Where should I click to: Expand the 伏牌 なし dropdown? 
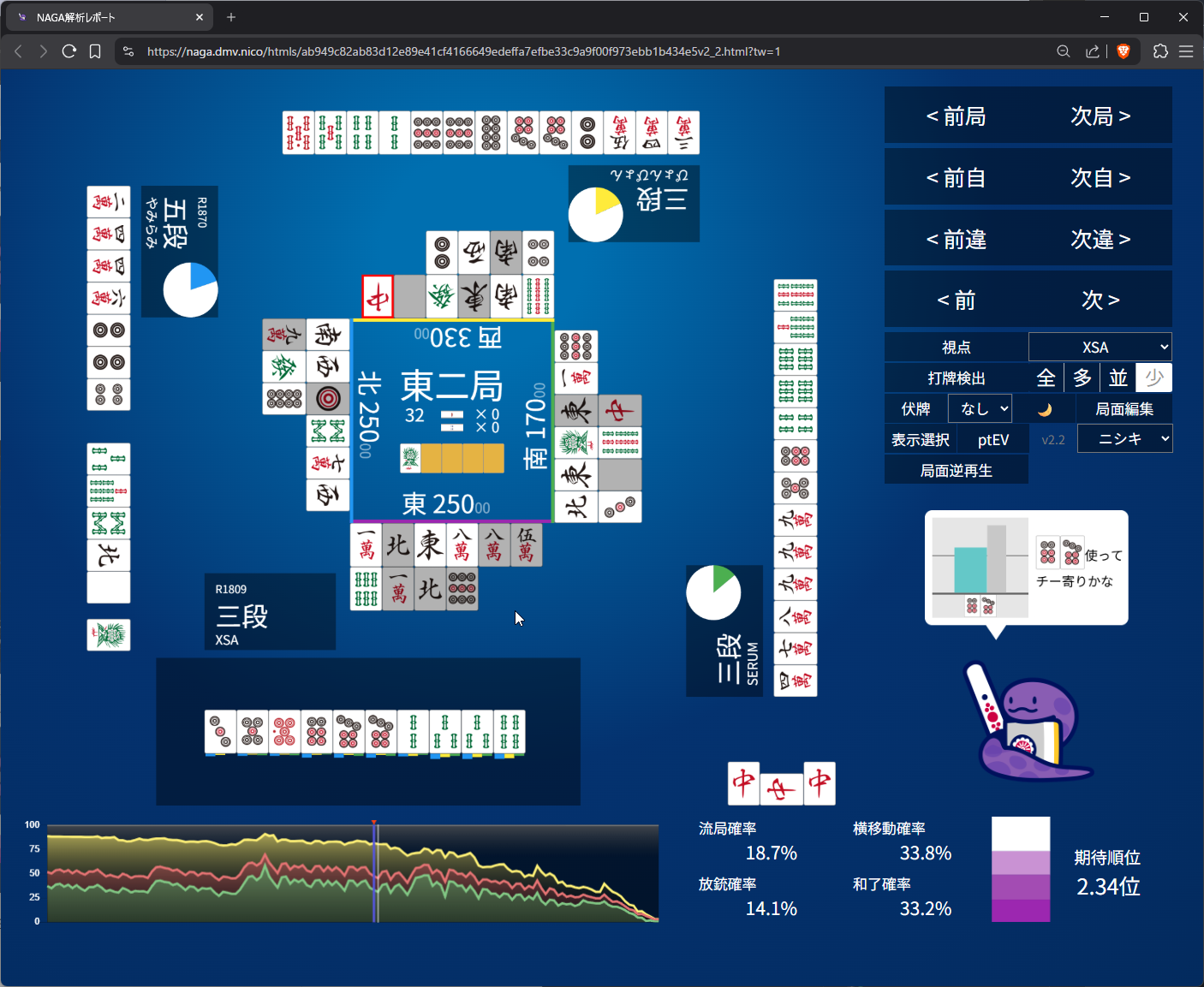point(980,408)
